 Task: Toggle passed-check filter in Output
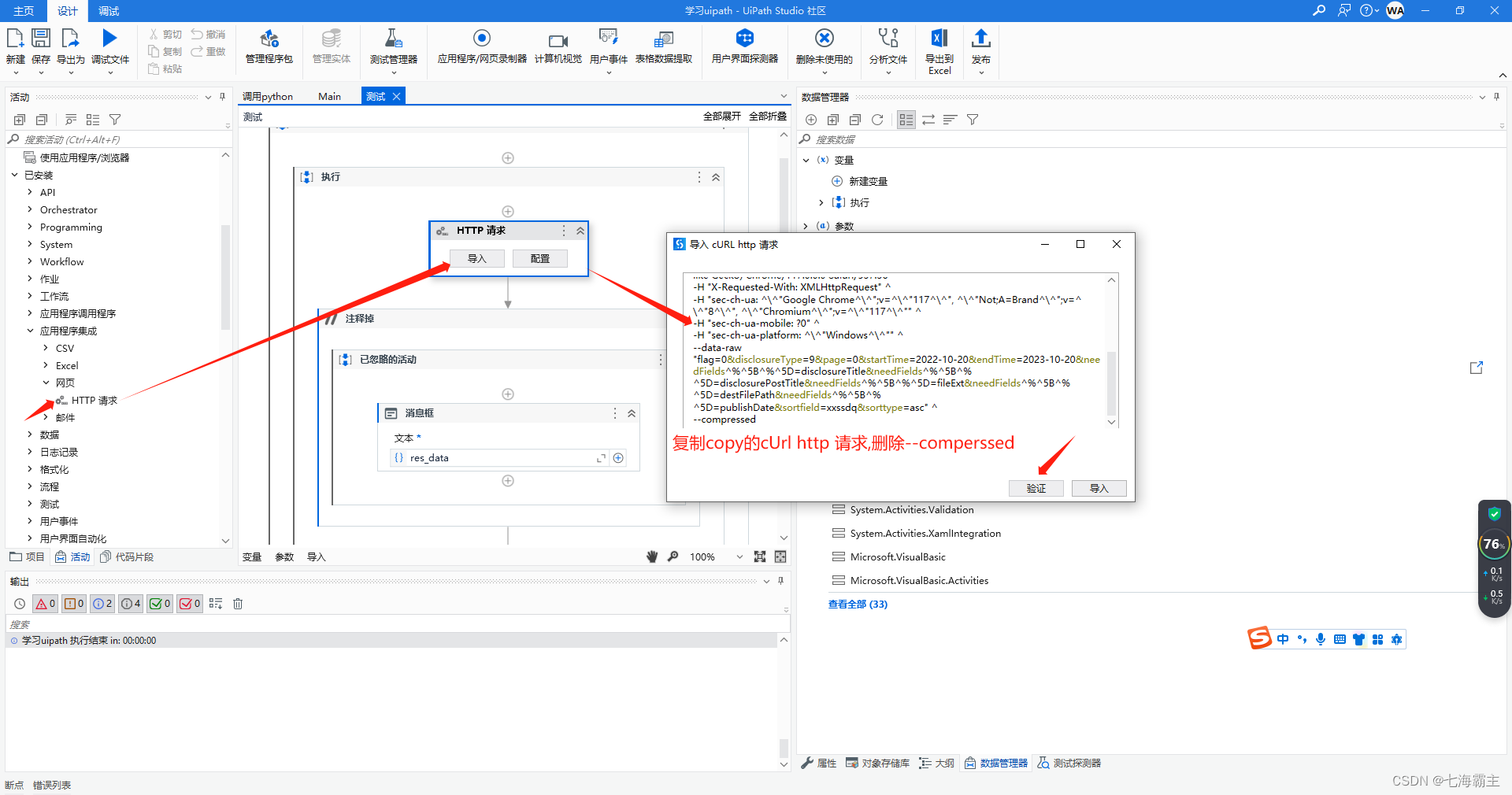(x=160, y=604)
